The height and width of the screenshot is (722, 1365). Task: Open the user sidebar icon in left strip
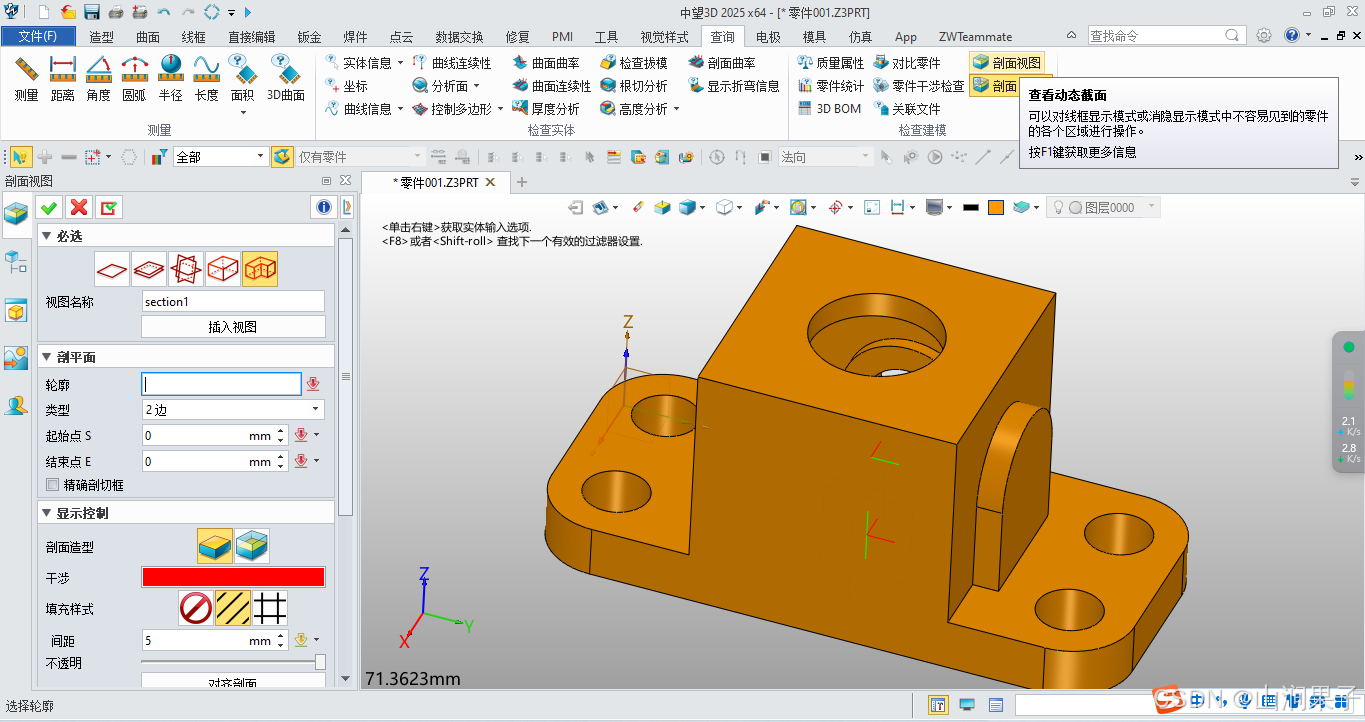16,406
